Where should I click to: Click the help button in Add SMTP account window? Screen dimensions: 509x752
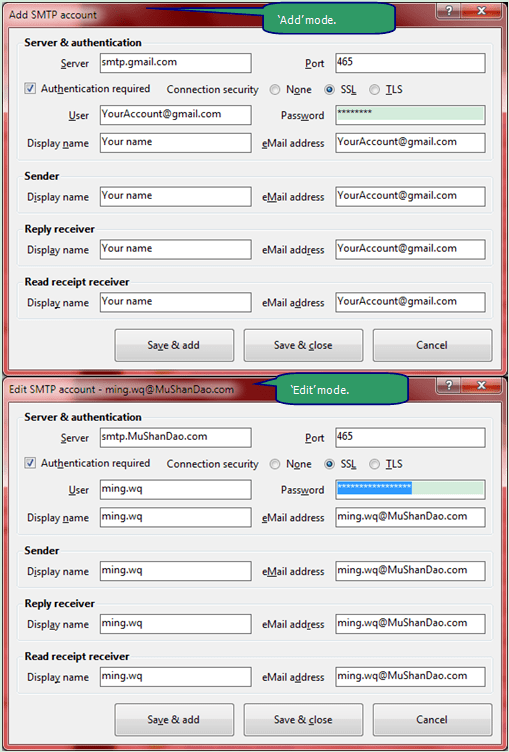tap(450, 11)
